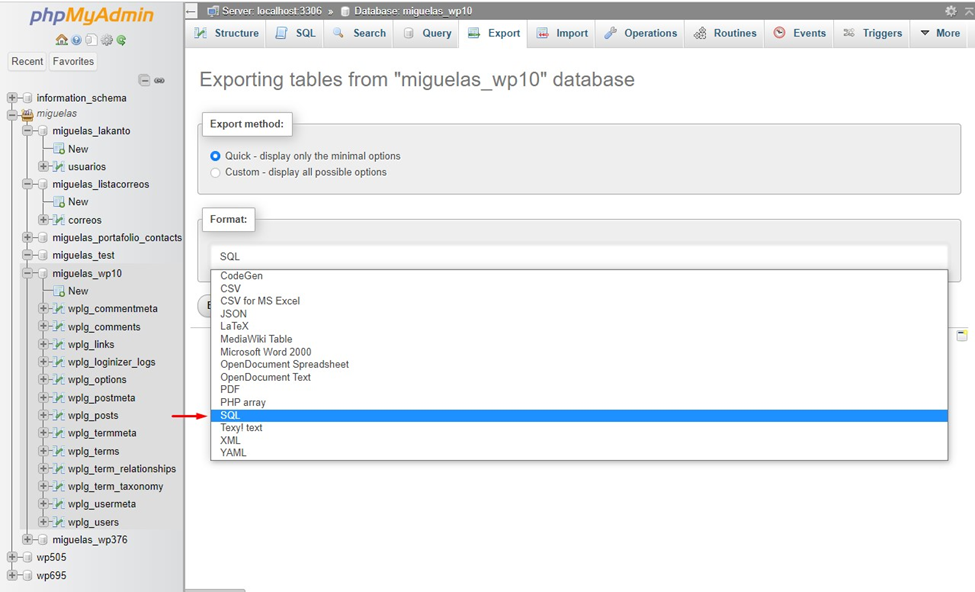Screen dimensions: 975x592
Task: Choose PDF format from list
Action: 579,389
